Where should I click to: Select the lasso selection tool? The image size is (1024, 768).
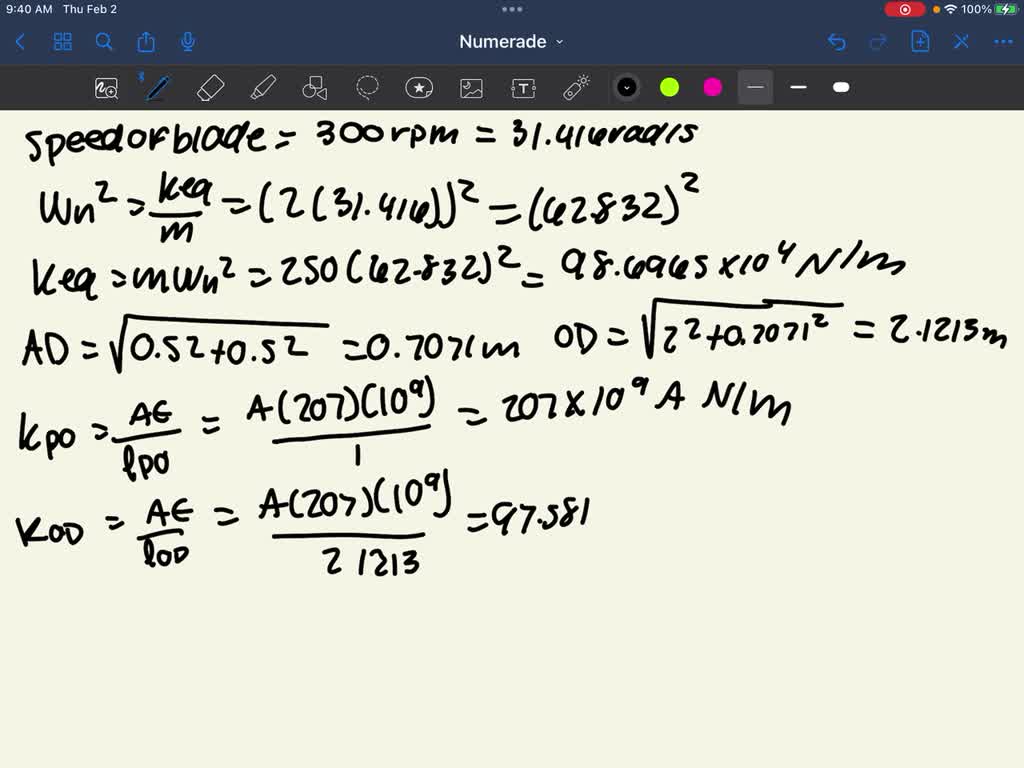(x=367, y=88)
